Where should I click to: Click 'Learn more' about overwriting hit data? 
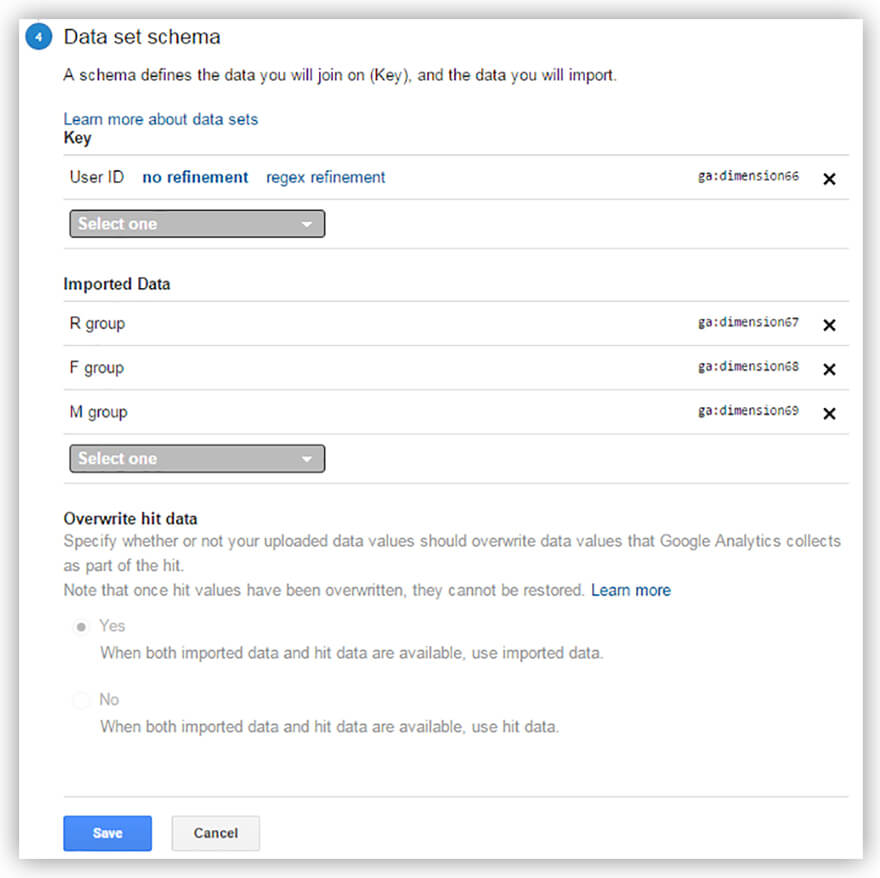pos(630,590)
